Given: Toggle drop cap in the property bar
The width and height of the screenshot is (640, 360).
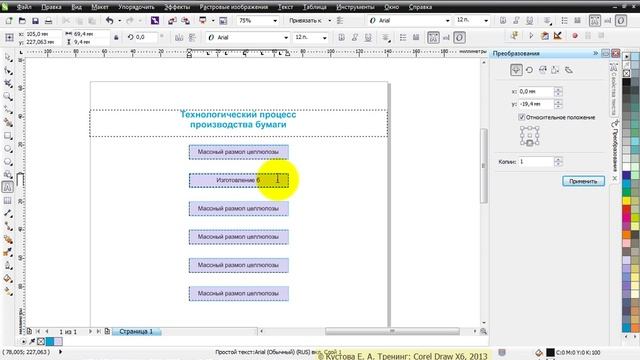Looking at the screenshot, I should pos(416,38).
